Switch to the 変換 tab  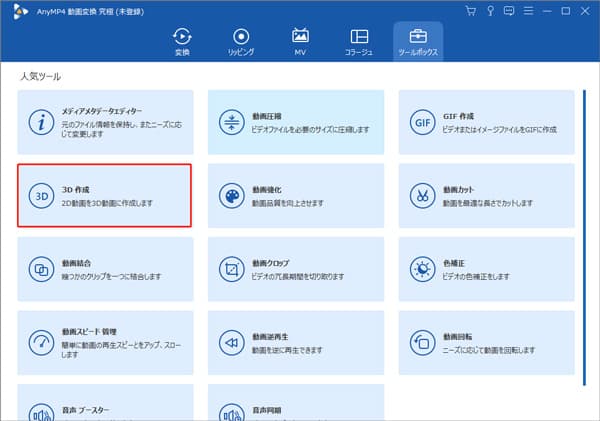[181, 41]
